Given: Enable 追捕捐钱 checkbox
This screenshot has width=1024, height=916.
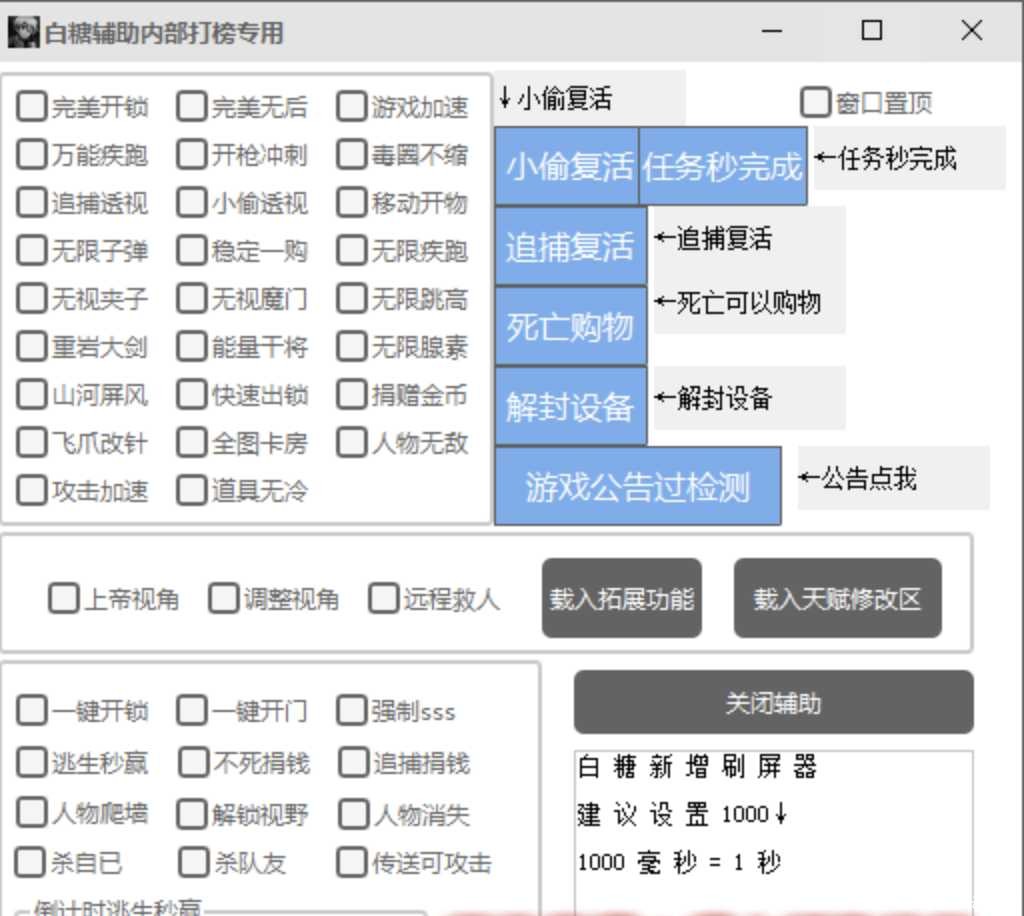Looking at the screenshot, I should (x=353, y=762).
